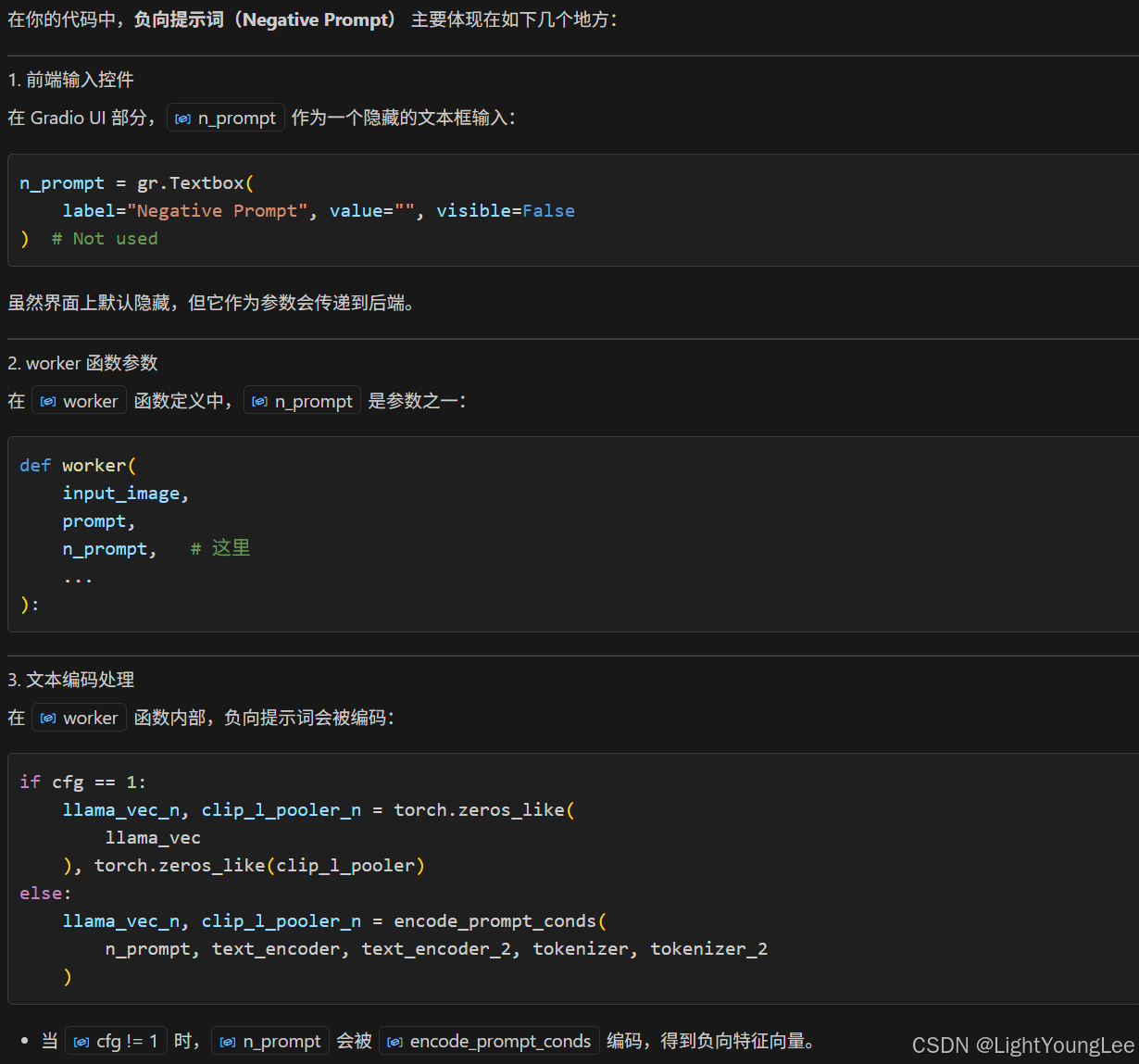Click the heading "2. worker 函数参数"
The image size is (1139, 1064).
[83, 363]
